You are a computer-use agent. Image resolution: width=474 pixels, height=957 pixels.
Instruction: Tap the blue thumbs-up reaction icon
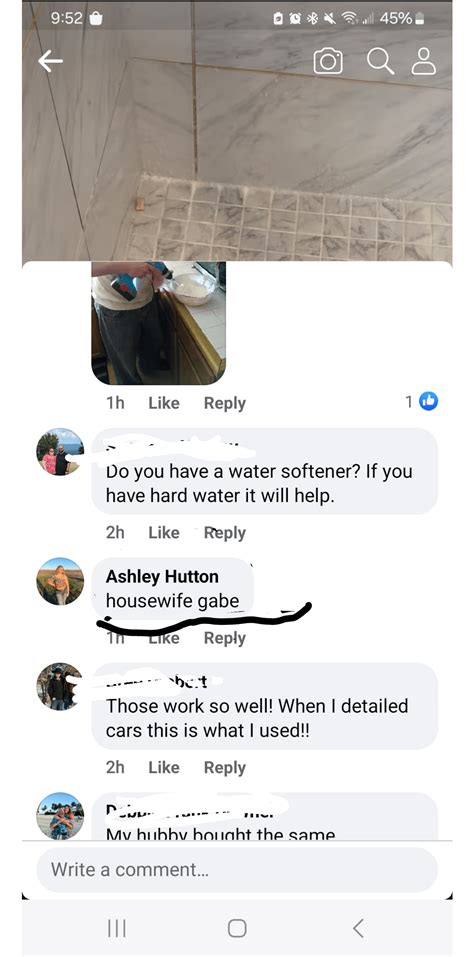tap(429, 402)
